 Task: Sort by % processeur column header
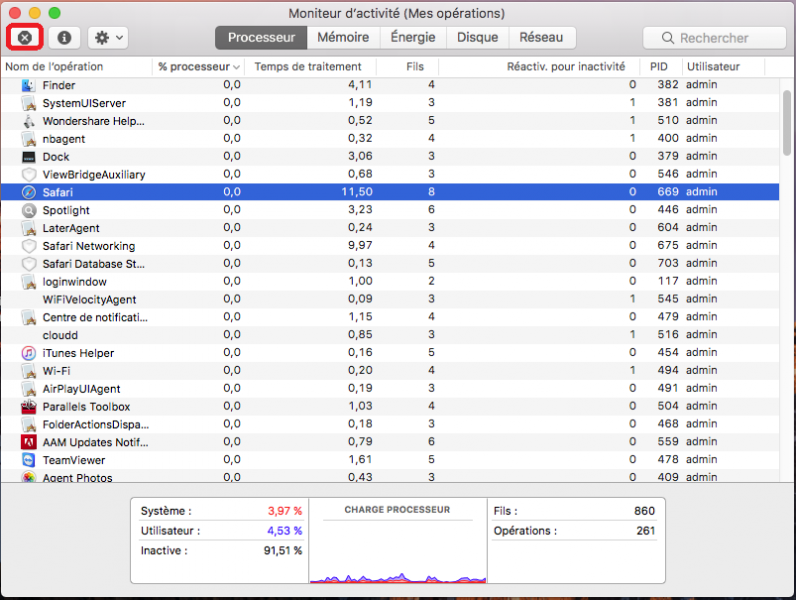click(x=198, y=66)
